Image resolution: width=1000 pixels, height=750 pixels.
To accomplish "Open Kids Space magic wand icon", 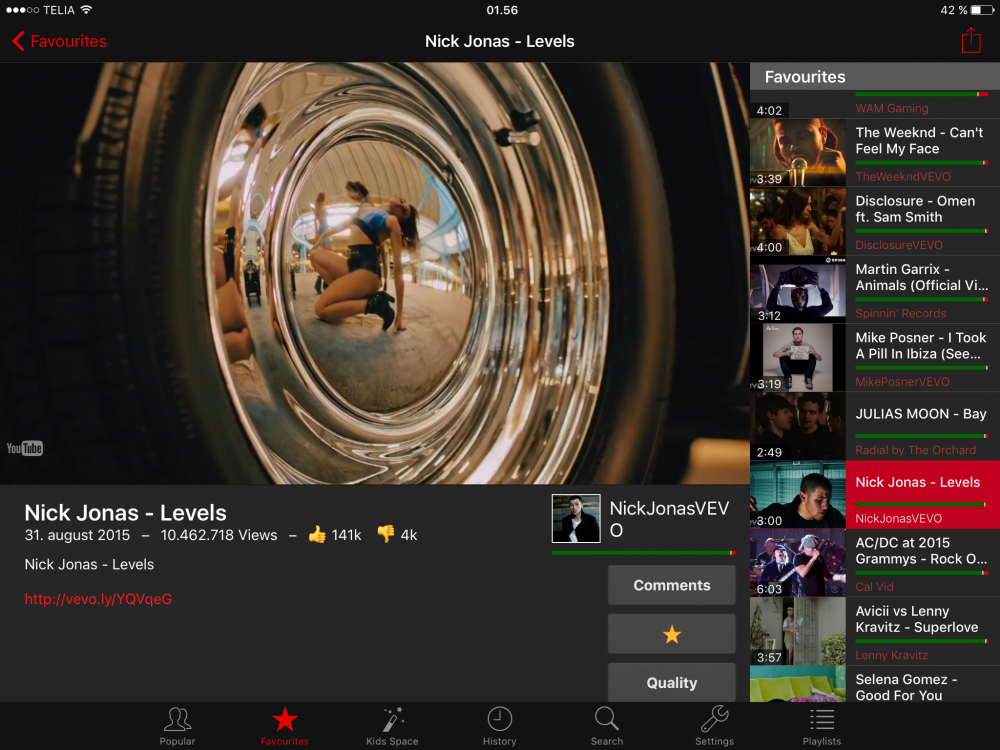I will click(392, 719).
